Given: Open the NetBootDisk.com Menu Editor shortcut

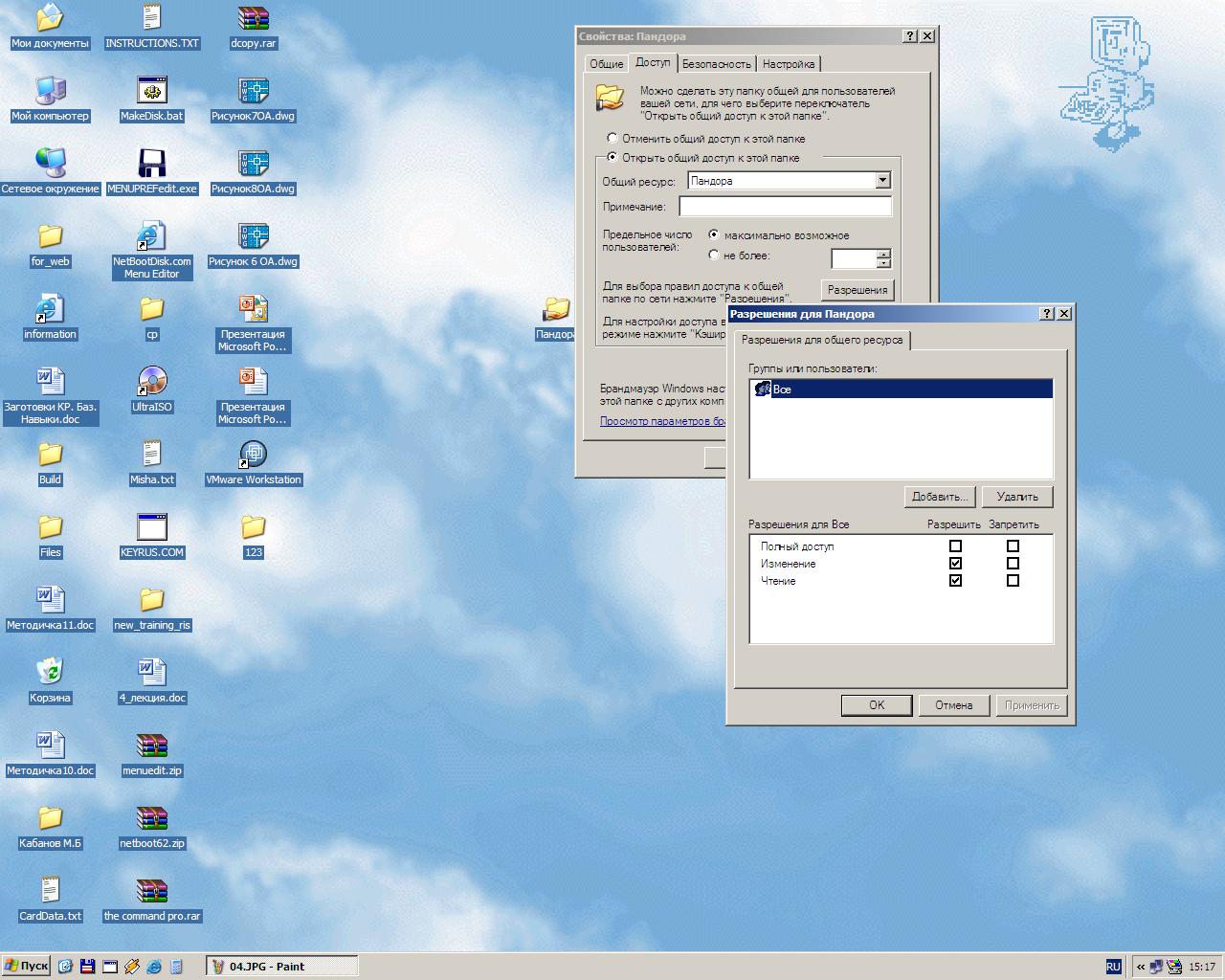Looking at the screenshot, I should point(152,236).
